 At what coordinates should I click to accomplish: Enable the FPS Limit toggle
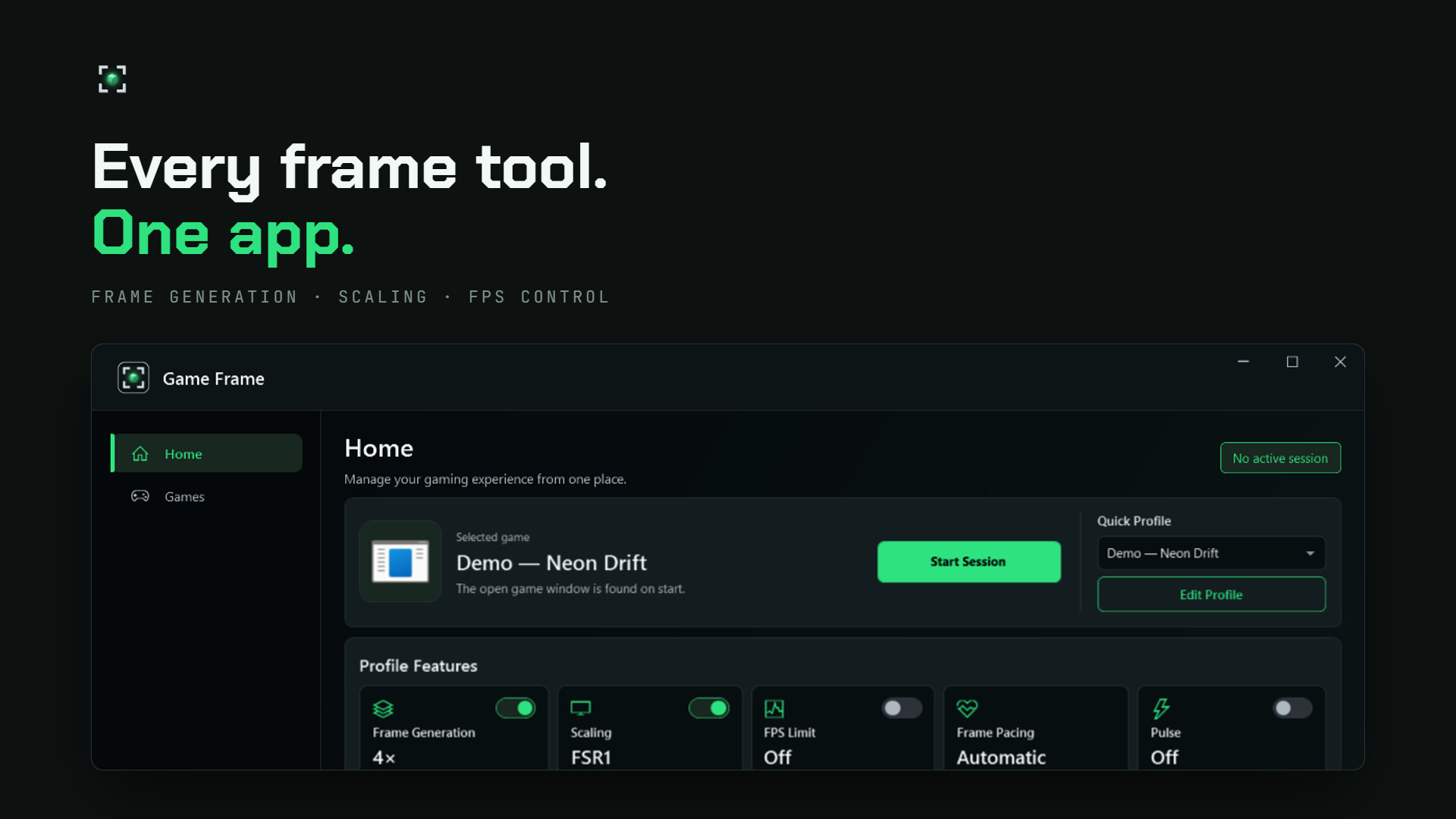pyautogui.click(x=902, y=708)
